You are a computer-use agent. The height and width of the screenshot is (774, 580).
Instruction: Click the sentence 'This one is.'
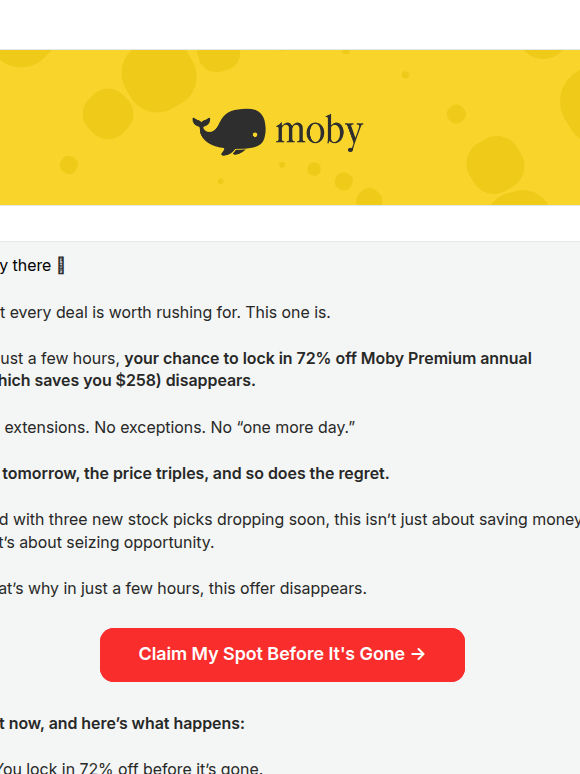coord(288,312)
